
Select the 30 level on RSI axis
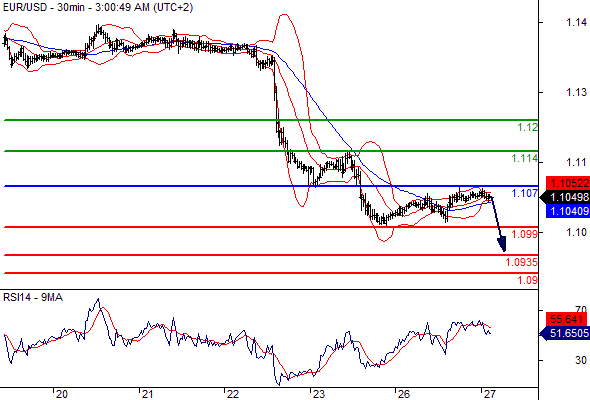[x=581, y=360]
